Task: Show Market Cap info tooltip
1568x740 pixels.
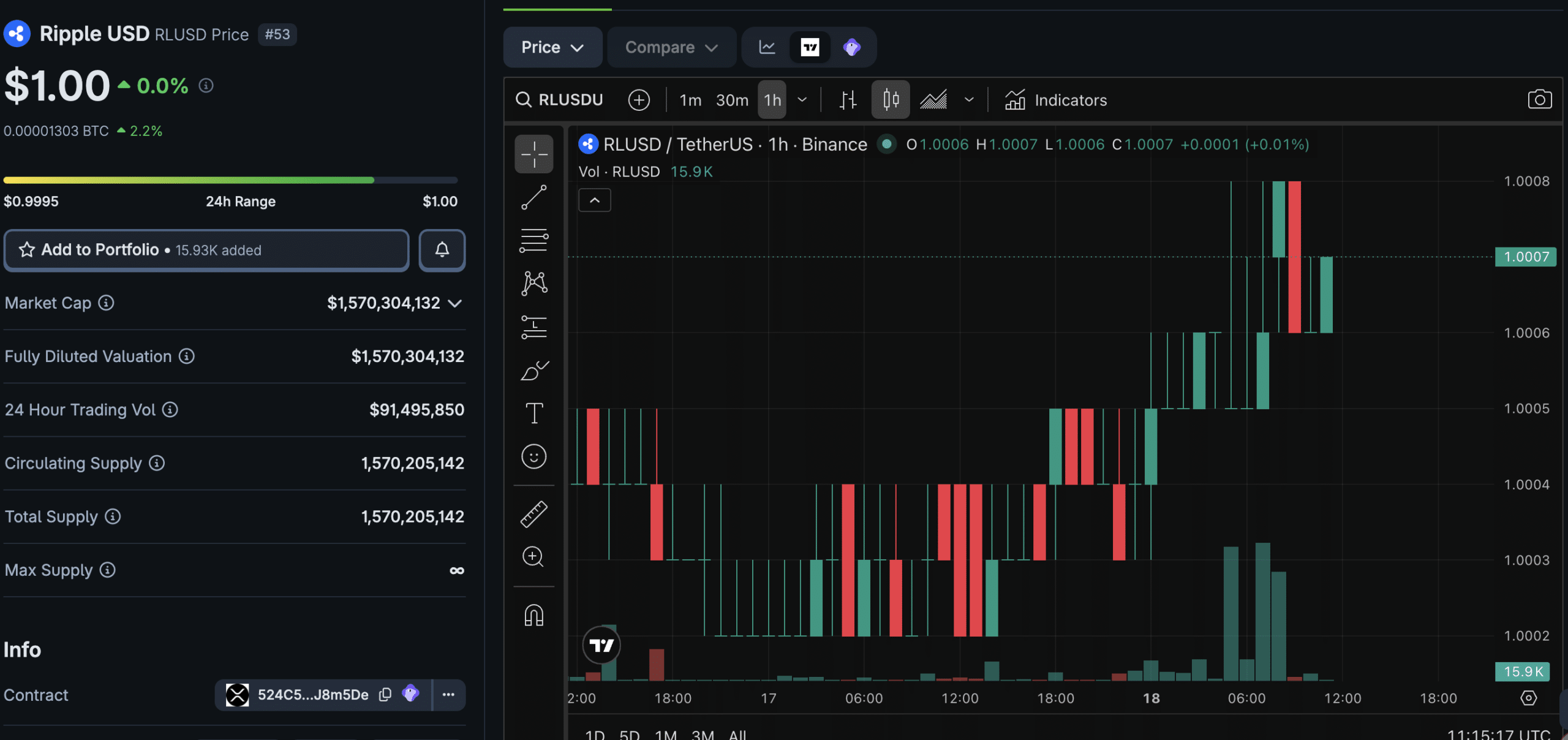Action: (107, 303)
